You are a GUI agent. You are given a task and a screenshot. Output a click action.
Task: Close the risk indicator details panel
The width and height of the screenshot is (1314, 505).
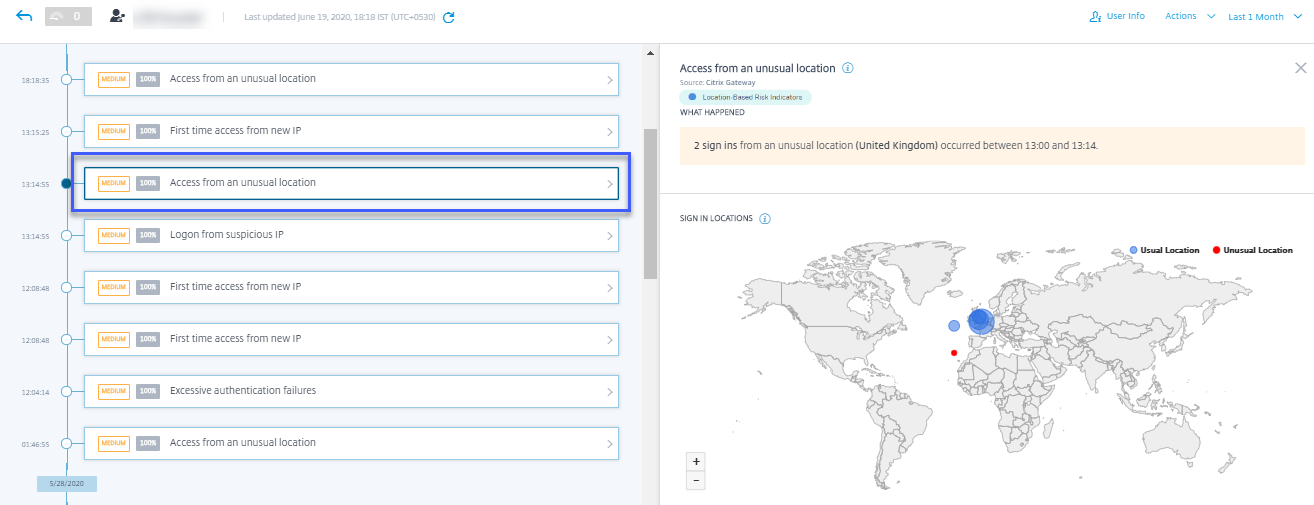click(1300, 68)
